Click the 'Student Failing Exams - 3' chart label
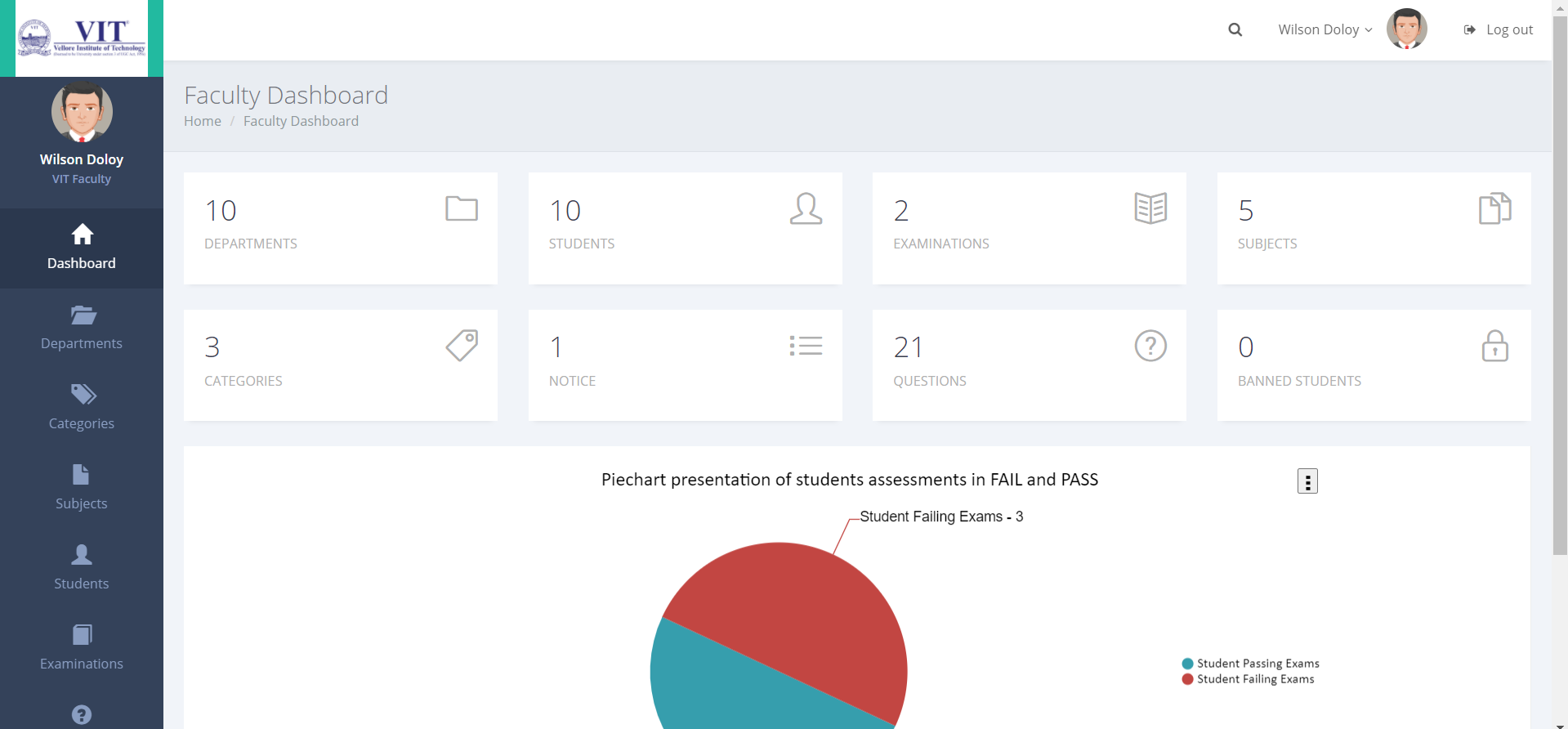 pyautogui.click(x=941, y=517)
